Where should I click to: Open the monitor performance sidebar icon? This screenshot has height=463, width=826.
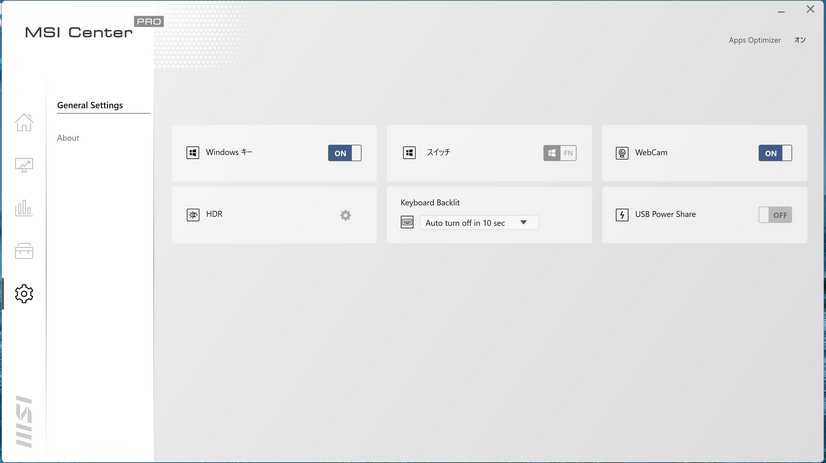coord(24,165)
